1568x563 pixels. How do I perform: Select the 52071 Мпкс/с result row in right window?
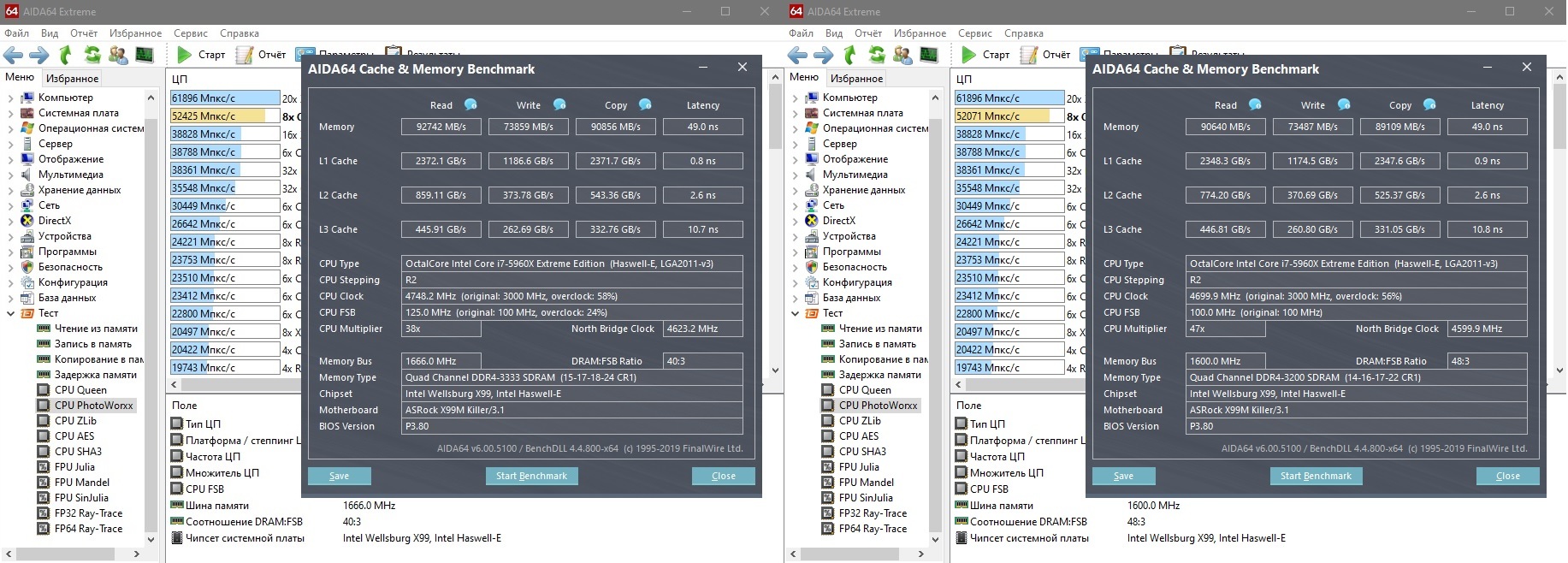click(x=1009, y=116)
